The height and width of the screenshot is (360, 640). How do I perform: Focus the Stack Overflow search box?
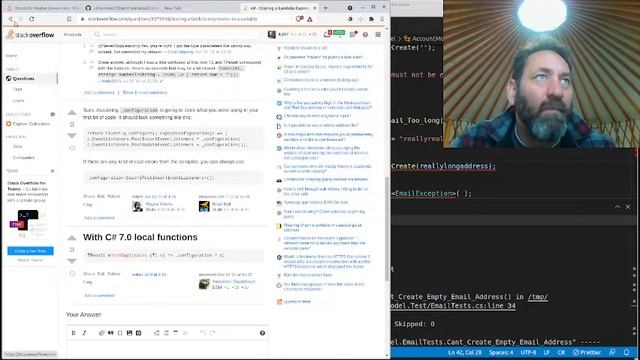[x=176, y=35]
